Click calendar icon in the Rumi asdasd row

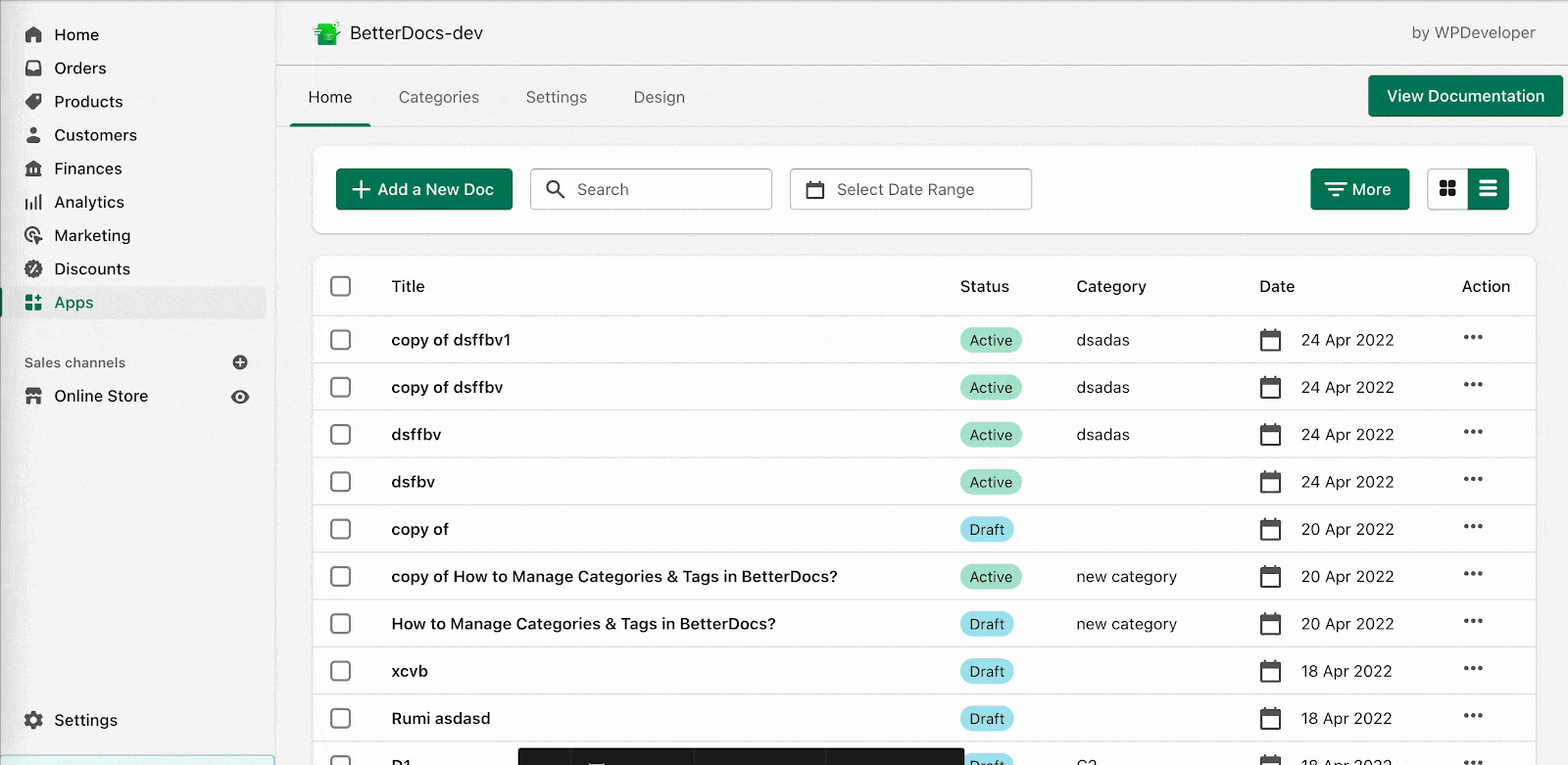(1270, 718)
